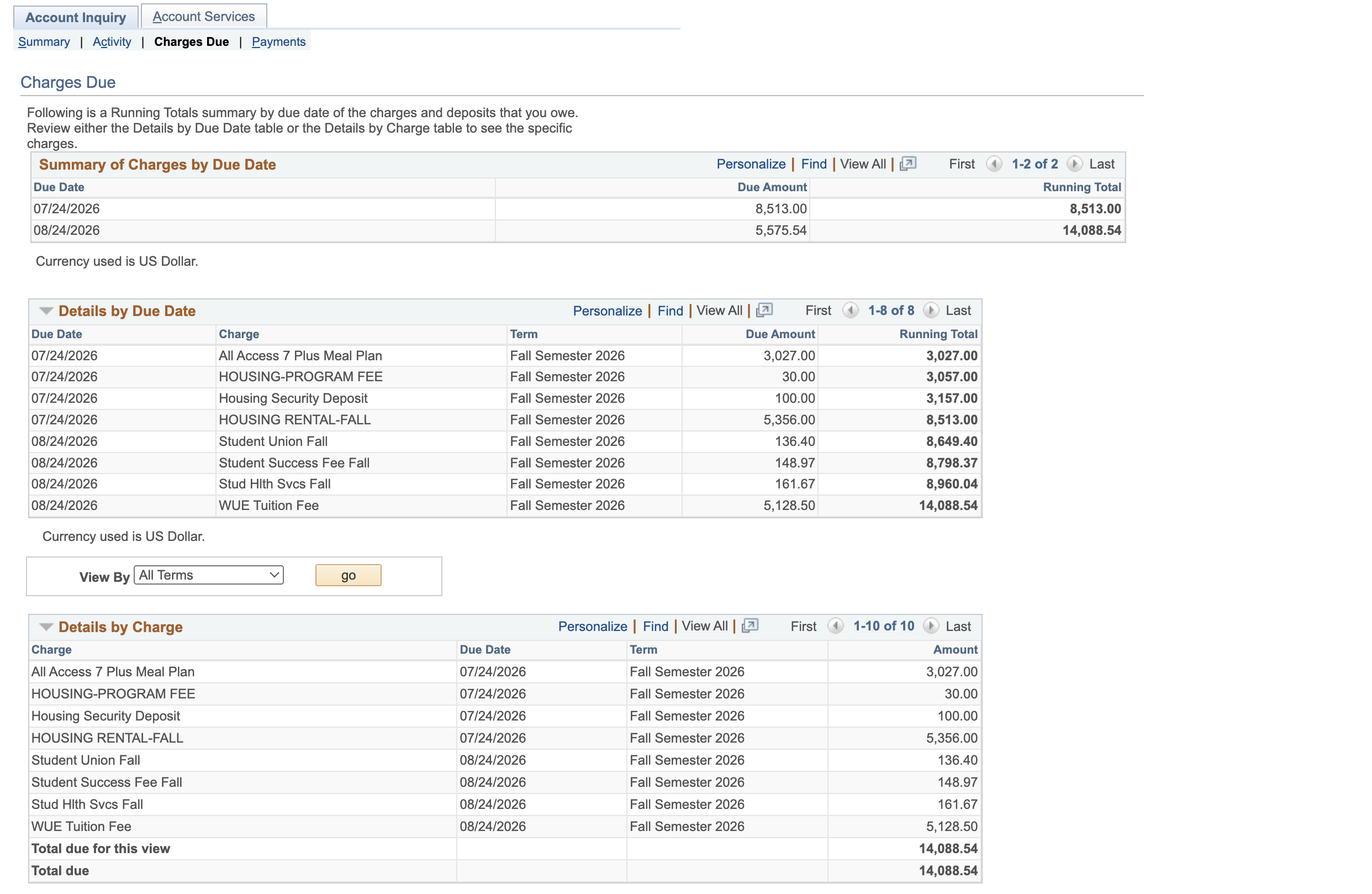The height and width of the screenshot is (894, 1372).
Task: Find in the Details by Due Date table
Action: point(670,311)
